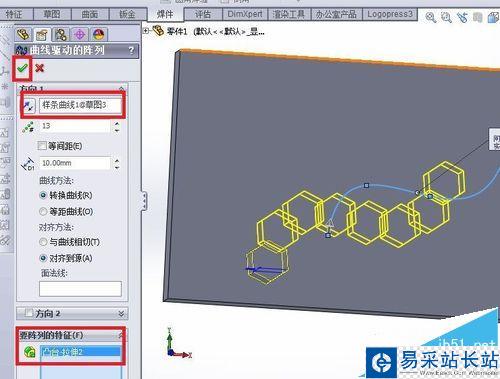The height and width of the screenshot is (379, 500).
Task: Switch to the 草图 tab
Action: coord(52,14)
